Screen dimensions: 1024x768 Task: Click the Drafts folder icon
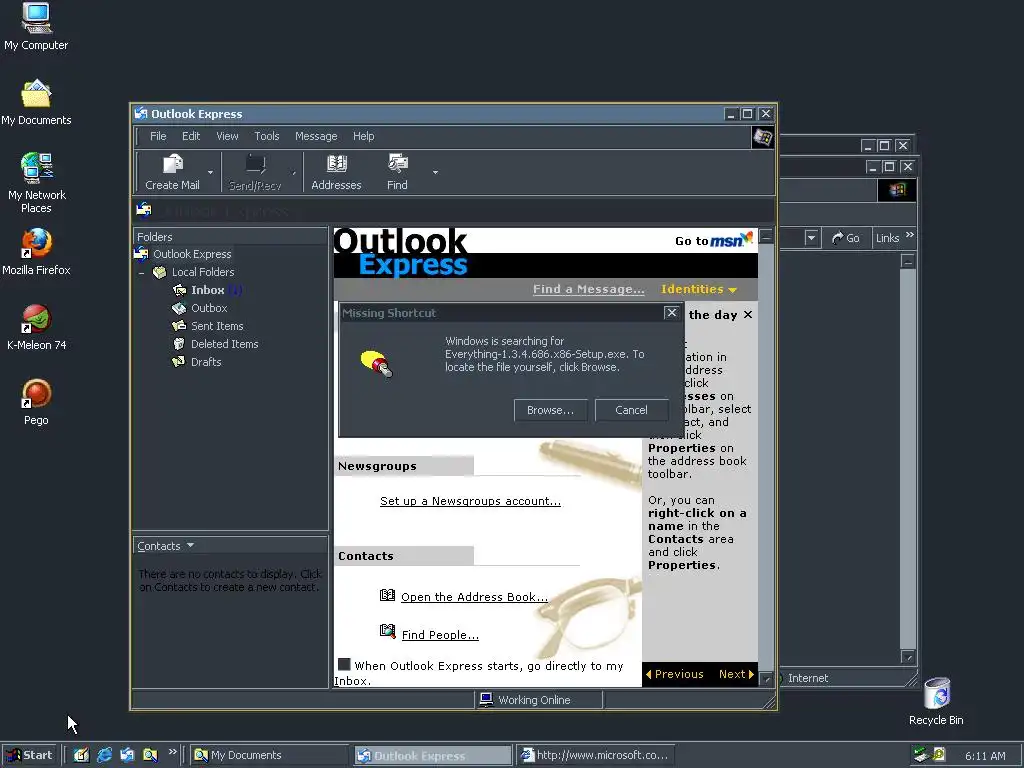tap(179, 362)
